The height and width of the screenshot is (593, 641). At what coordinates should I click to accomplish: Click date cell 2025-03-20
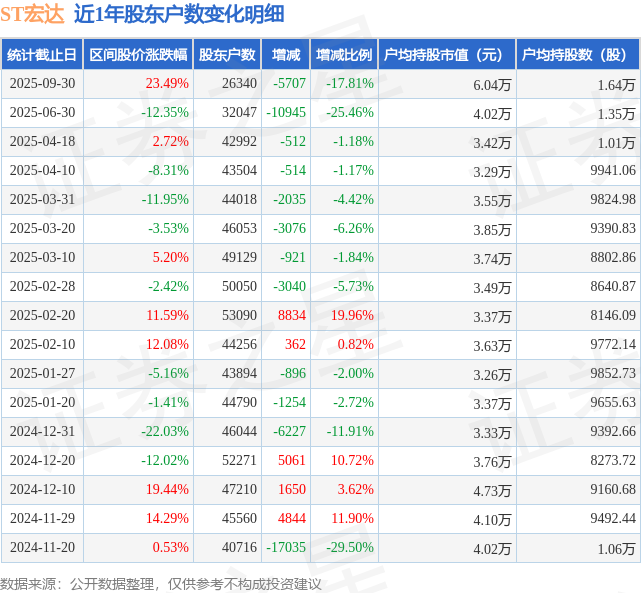[x=43, y=228]
